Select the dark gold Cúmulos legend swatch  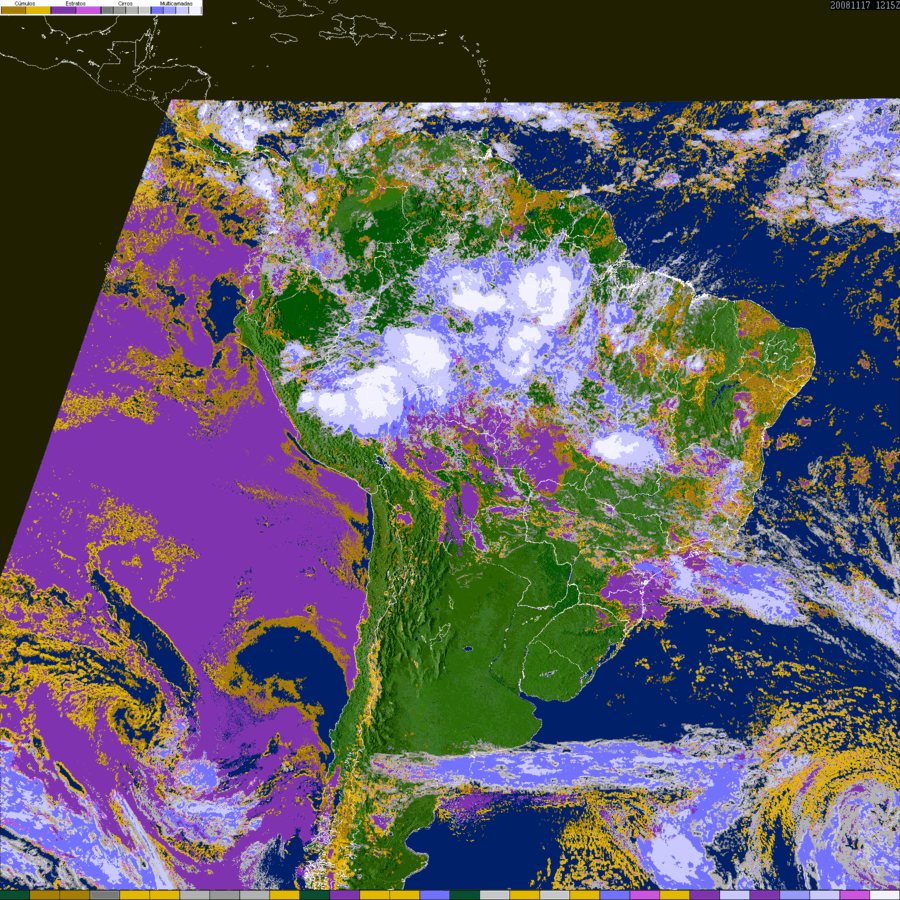13,10
